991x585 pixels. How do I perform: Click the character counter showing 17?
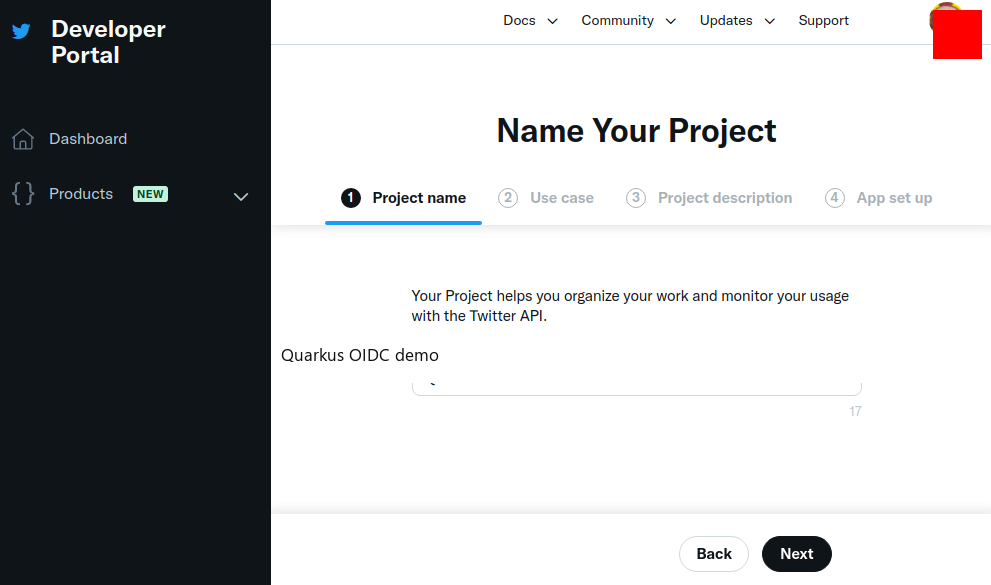coord(855,411)
